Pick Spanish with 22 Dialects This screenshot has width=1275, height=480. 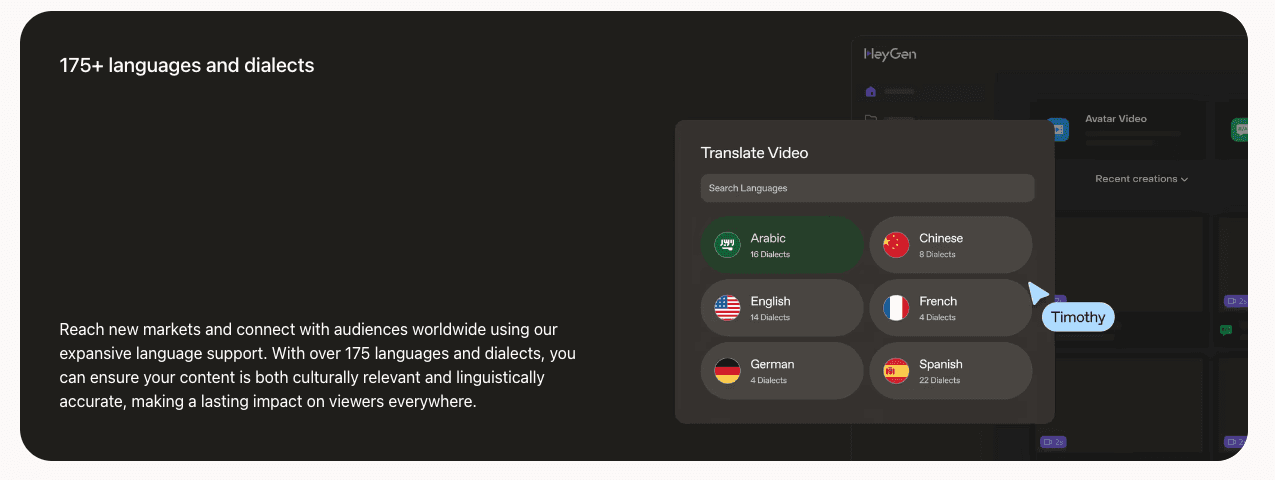(950, 371)
